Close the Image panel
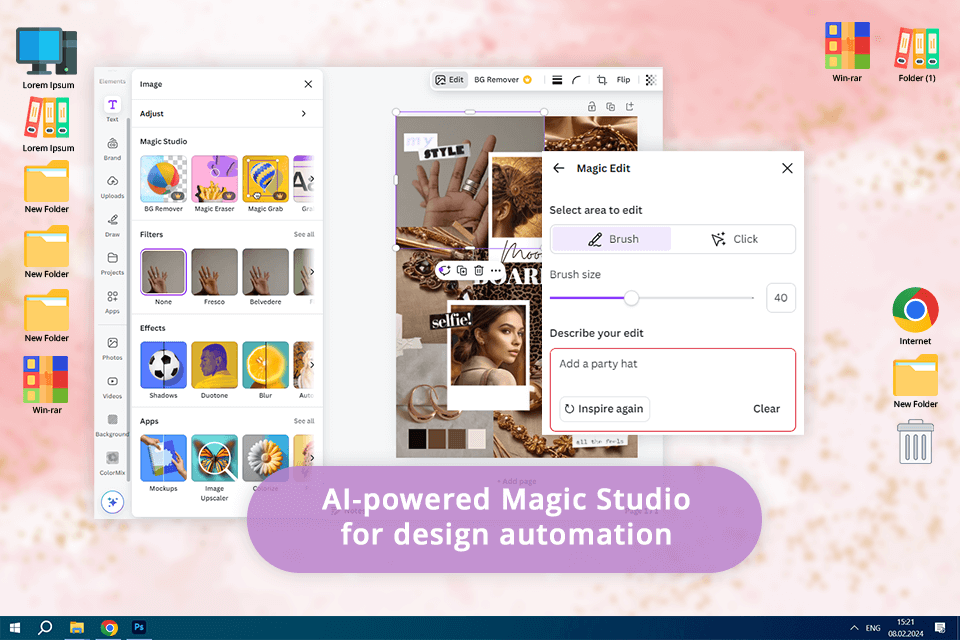Viewport: 960px width, 640px height. pos(308,84)
